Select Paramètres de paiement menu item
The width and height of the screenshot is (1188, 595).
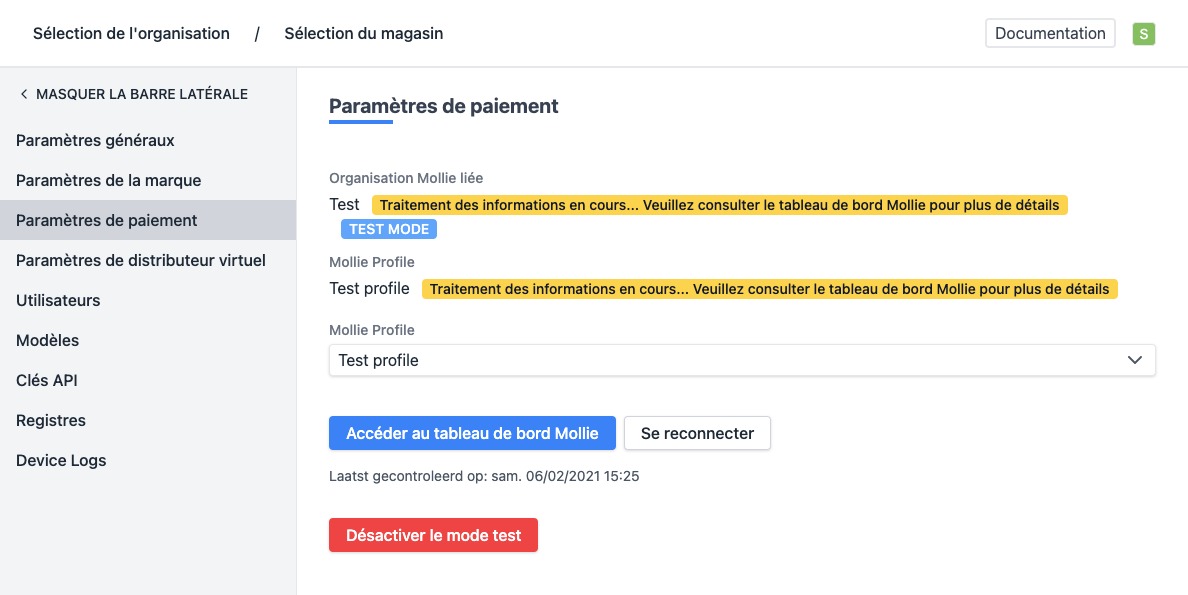[107, 220]
